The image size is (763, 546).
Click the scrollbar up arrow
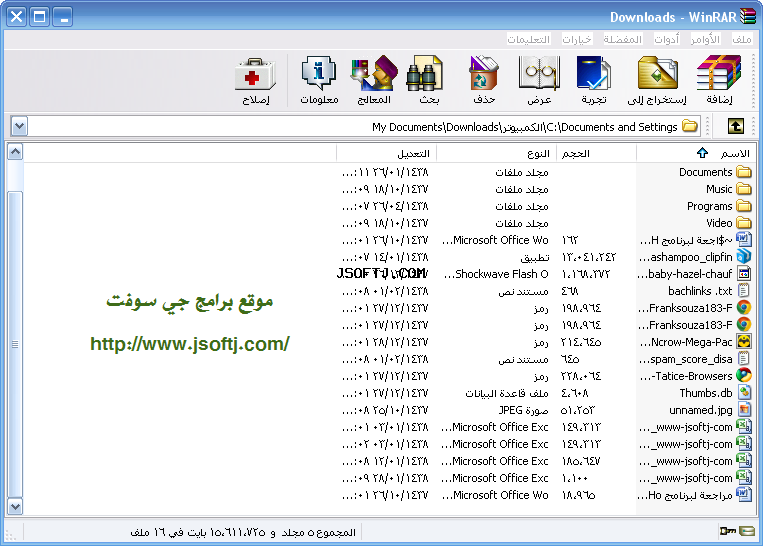click(x=15, y=152)
